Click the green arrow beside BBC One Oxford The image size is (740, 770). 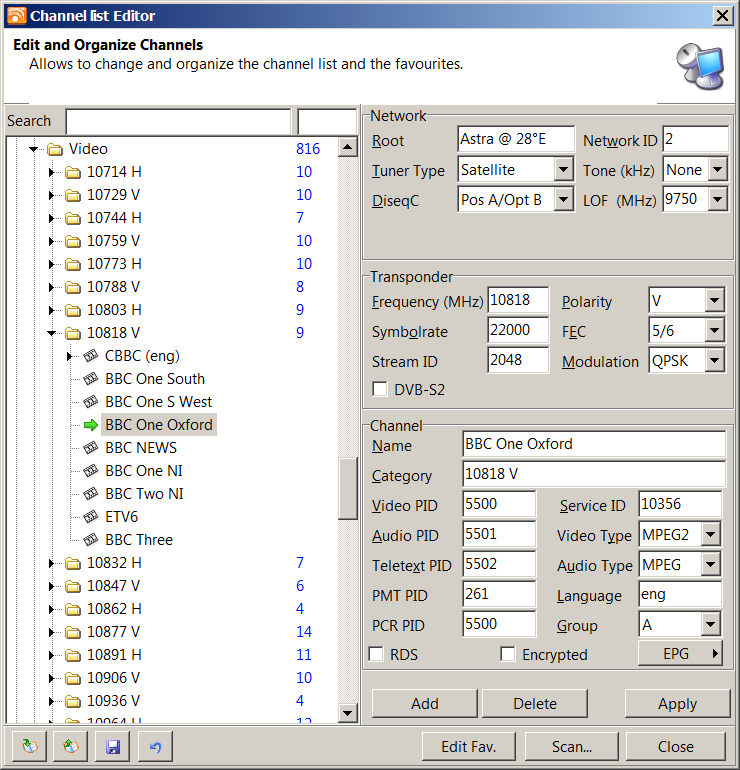point(91,425)
